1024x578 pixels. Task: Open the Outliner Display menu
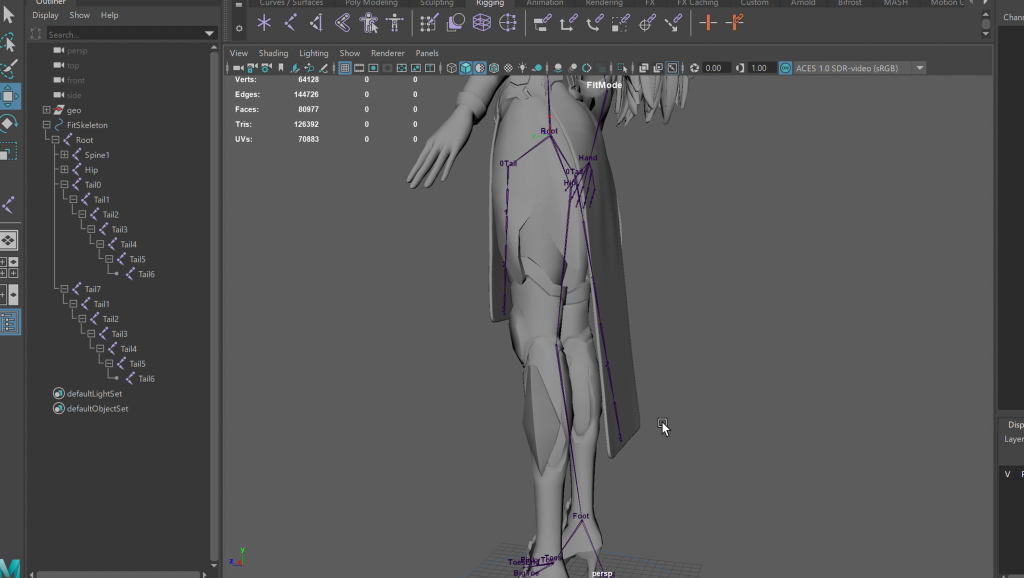tap(46, 15)
